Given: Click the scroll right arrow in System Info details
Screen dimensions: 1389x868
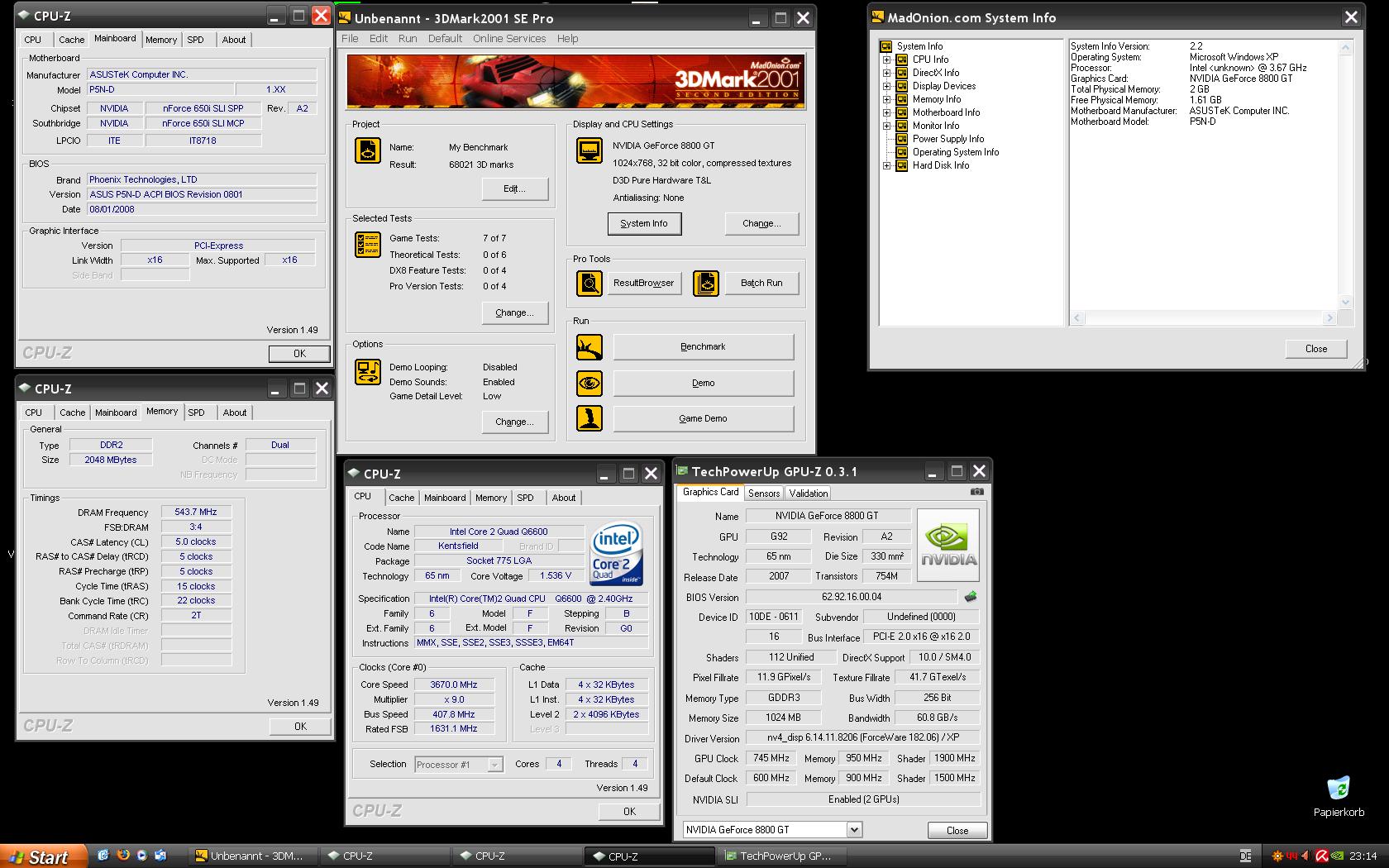Looking at the screenshot, I should click(1329, 318).
